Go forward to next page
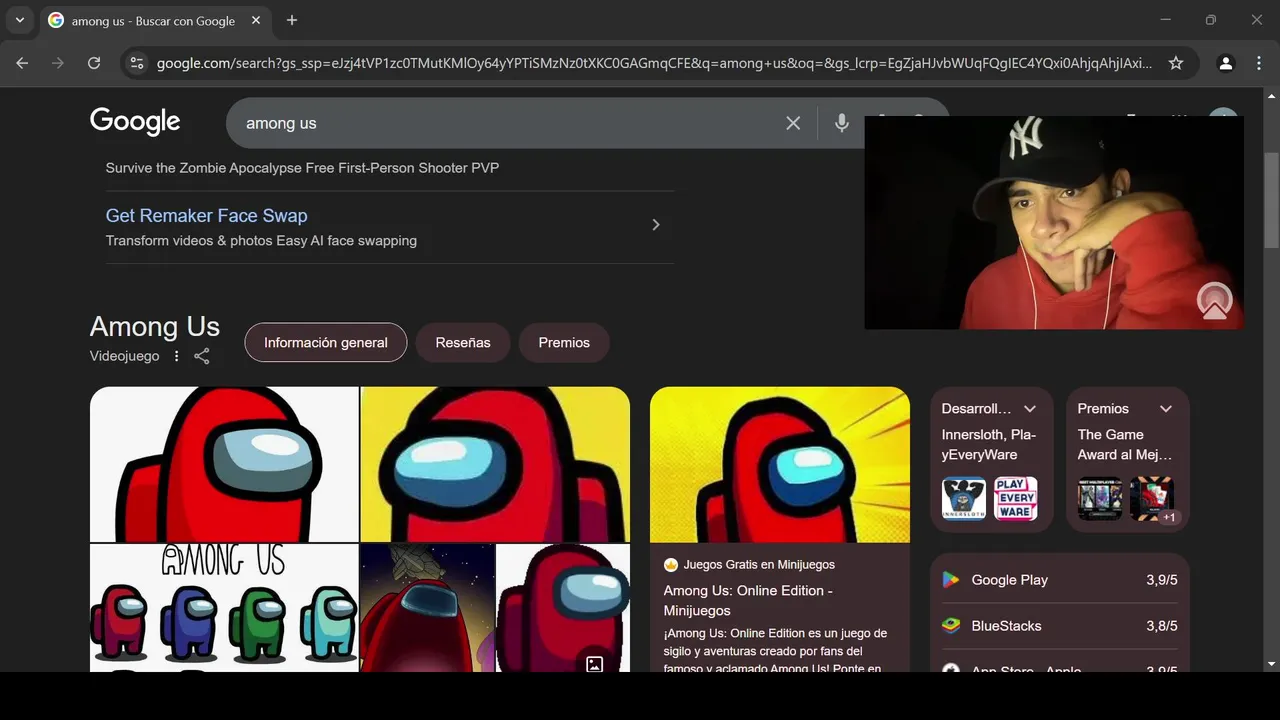1280x720 pixels. pyautogui.click(x=58, y=63)
